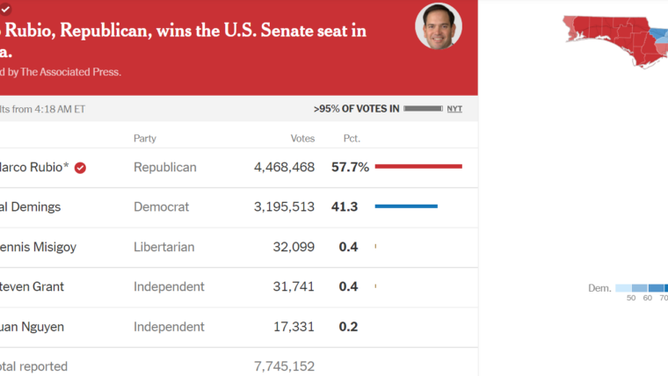This screenshot has width=668, height=376.
Task: Click Marco Rubio's circular portrait photo
Action: pyautogui.click(x=438, y=26)
